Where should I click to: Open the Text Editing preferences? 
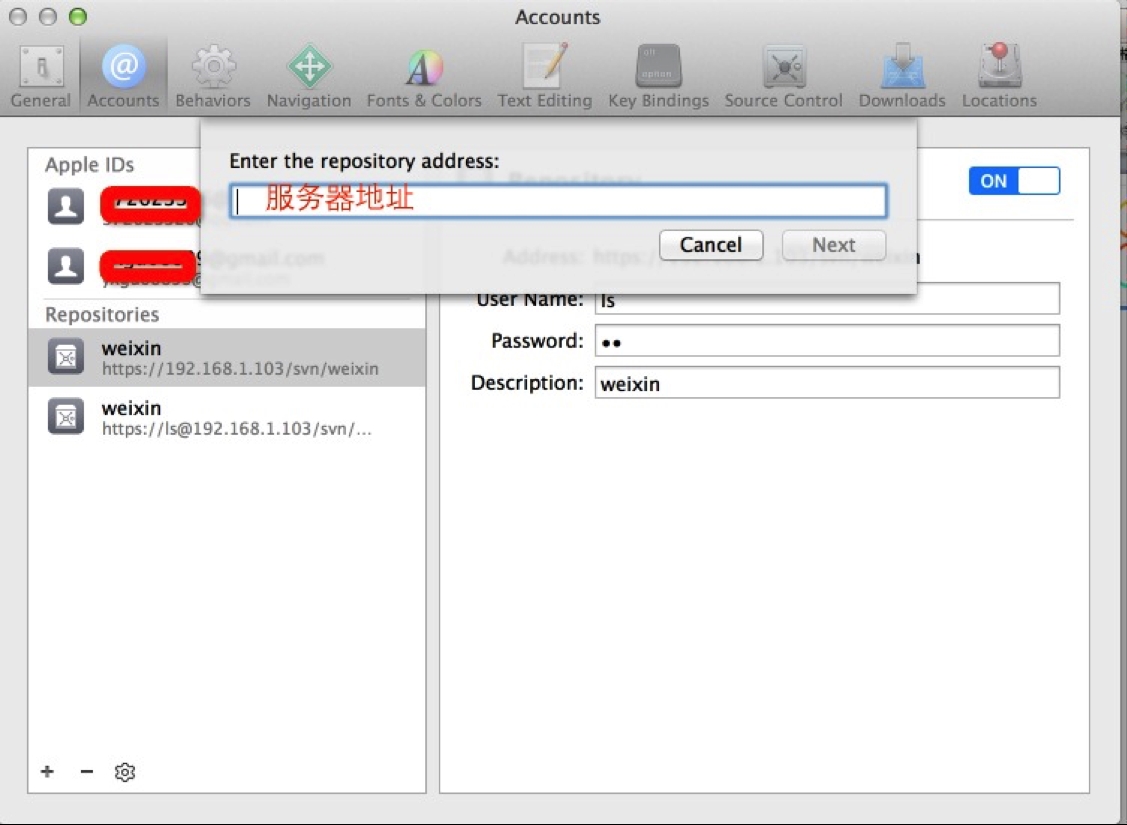point(545,76)
